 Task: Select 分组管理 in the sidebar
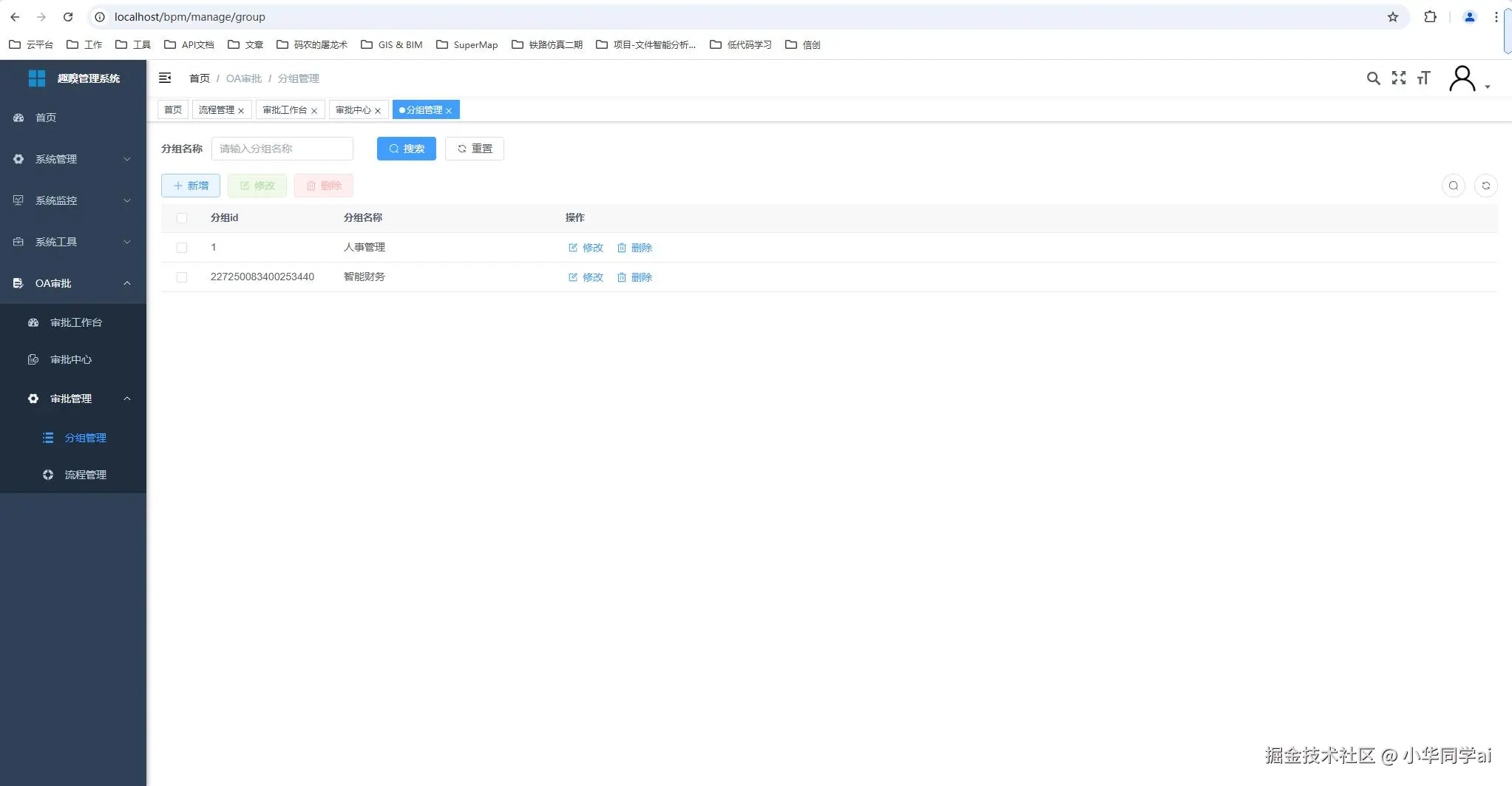coord(73,438)
